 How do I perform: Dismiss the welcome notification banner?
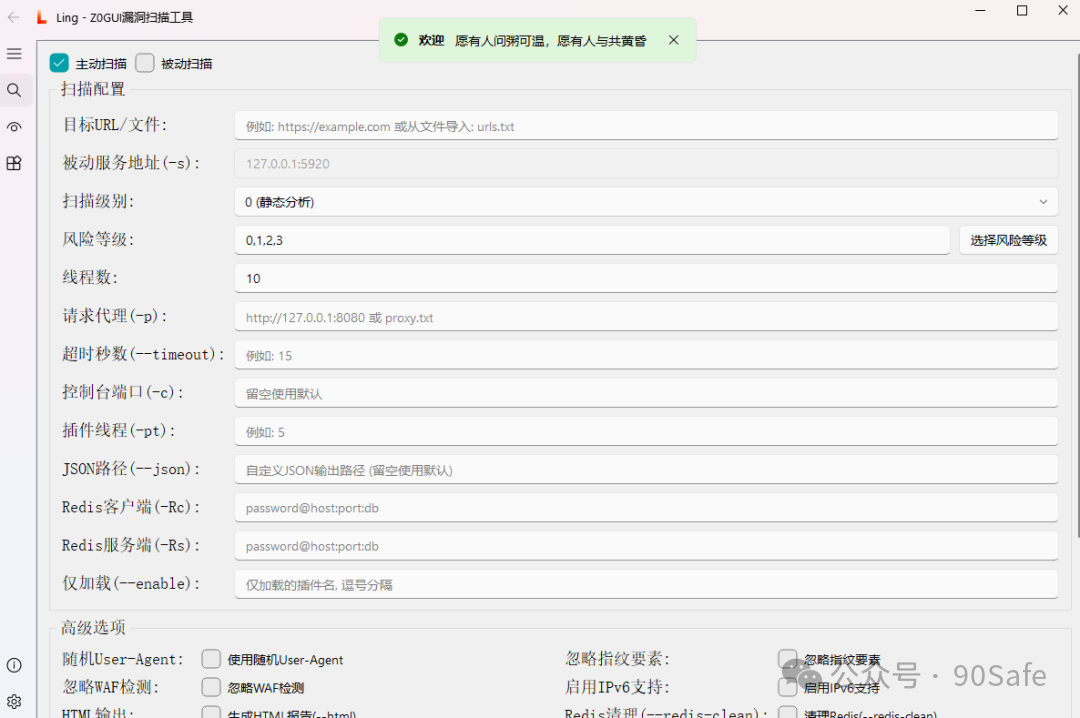(x=674, y=40)
